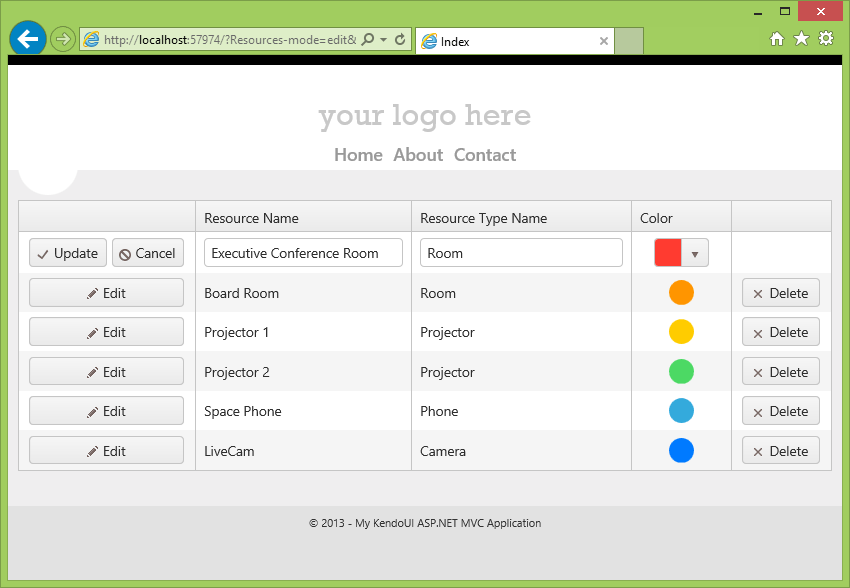
Task: Open browser Home icon
Action: pos(777,38)
